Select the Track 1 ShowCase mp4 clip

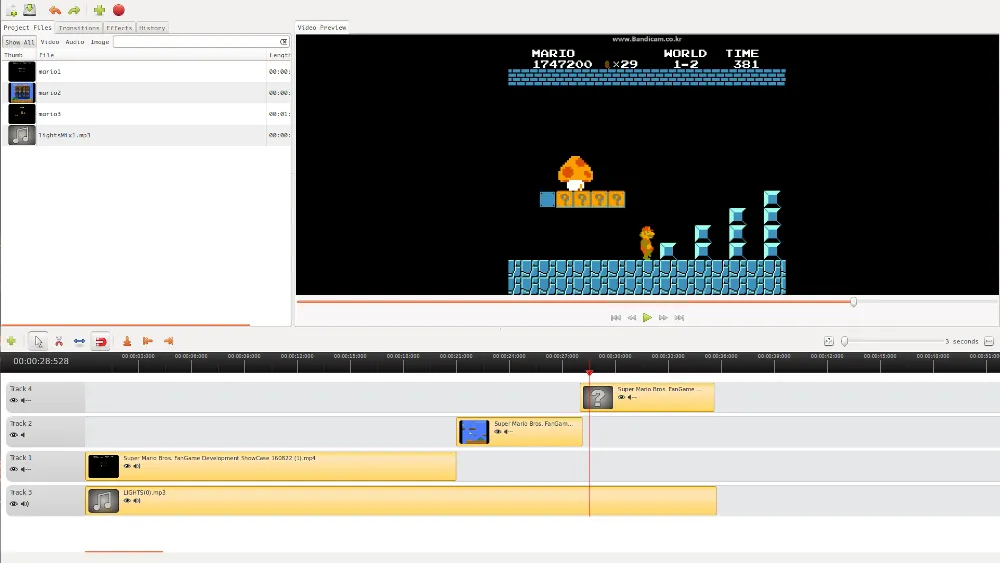271,466
